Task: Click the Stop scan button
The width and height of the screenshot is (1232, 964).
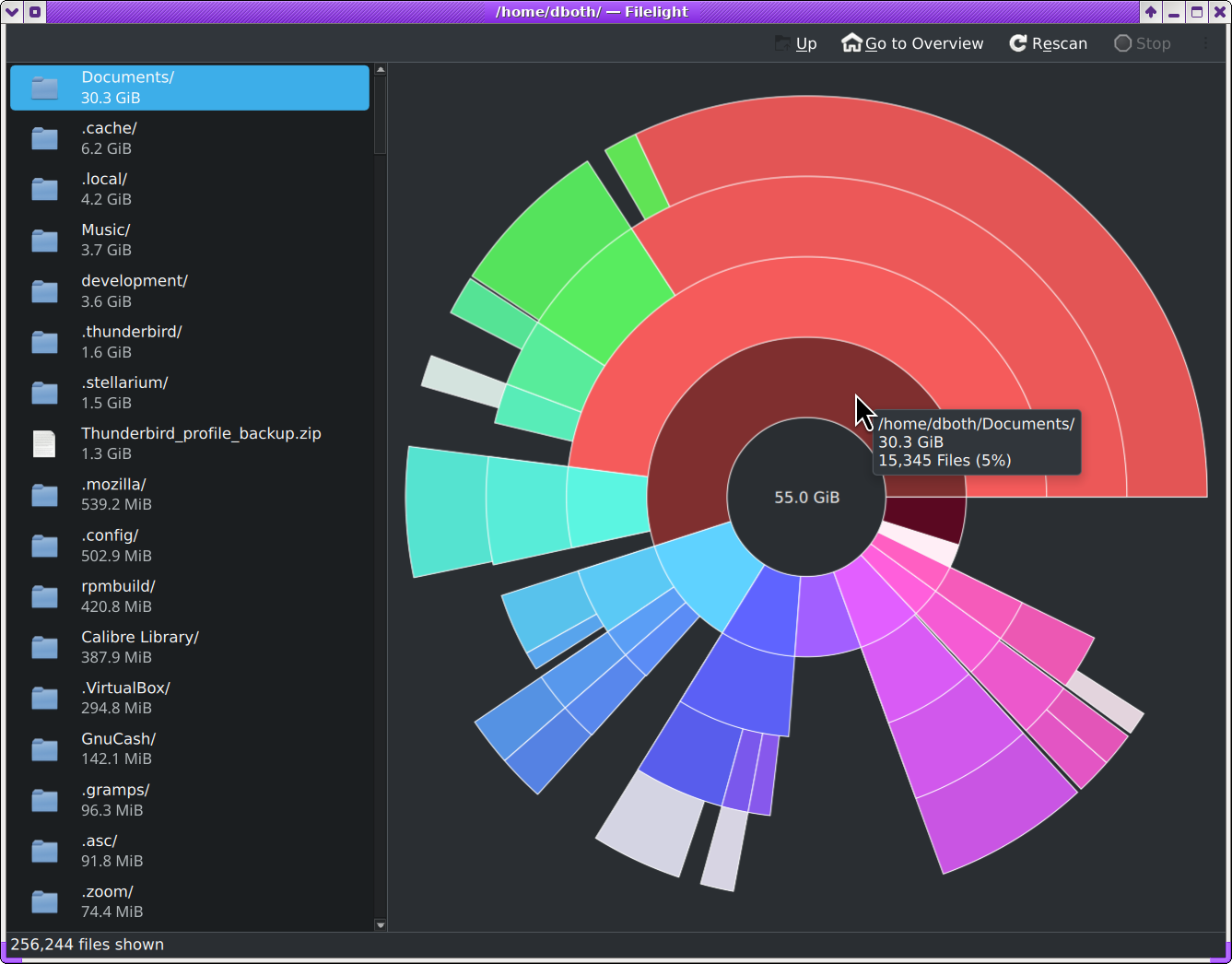Action: pos(1143,43)
